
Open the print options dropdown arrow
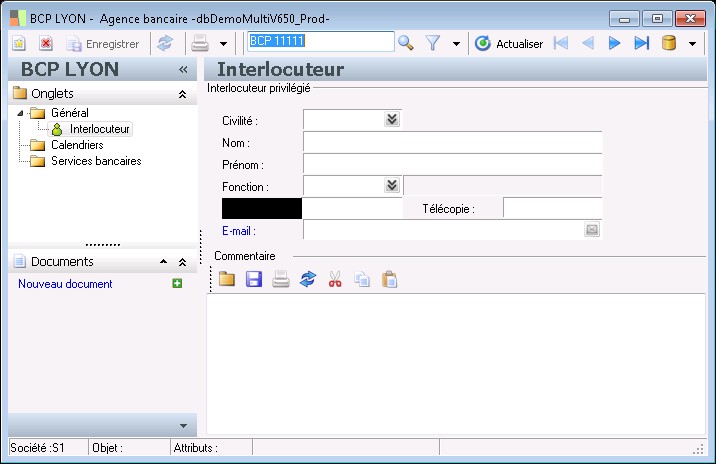coord(223,44)
